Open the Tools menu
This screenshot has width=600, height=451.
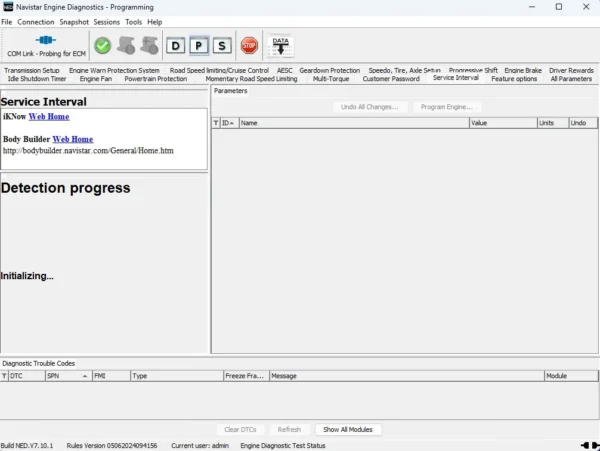(134, 22)
